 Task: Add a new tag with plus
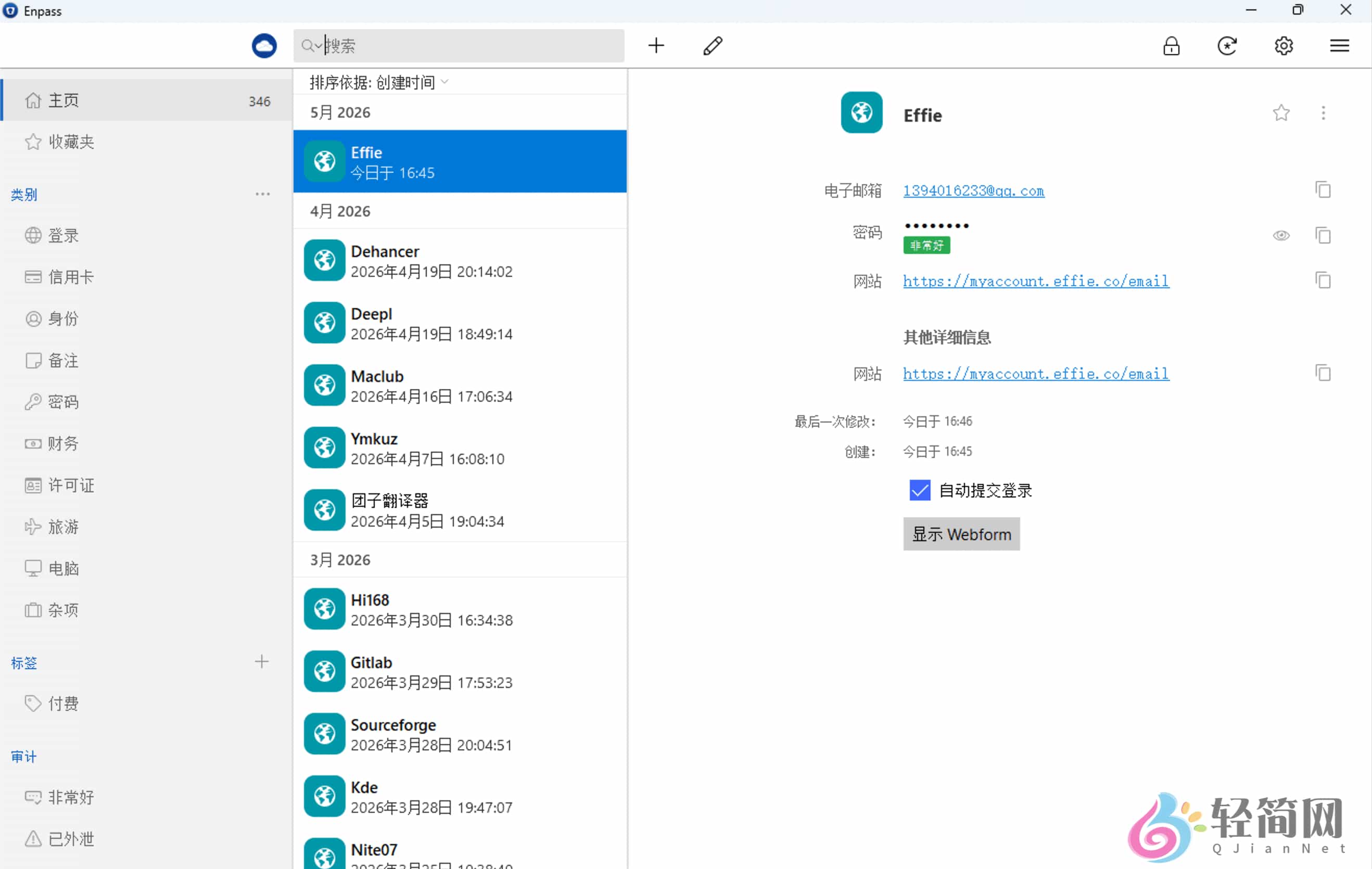[261, 661]
